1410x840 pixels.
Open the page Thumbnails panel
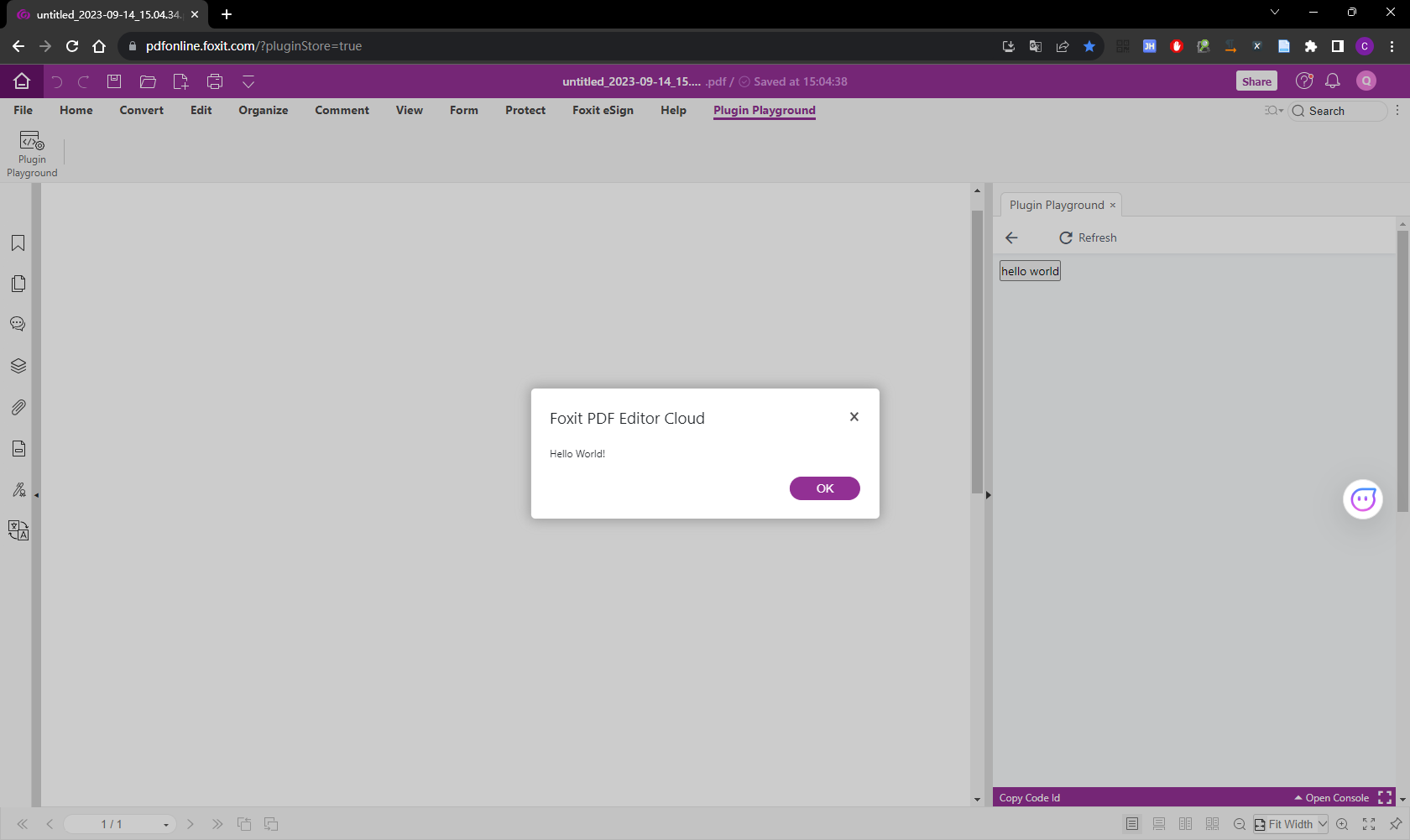[18, 284]
